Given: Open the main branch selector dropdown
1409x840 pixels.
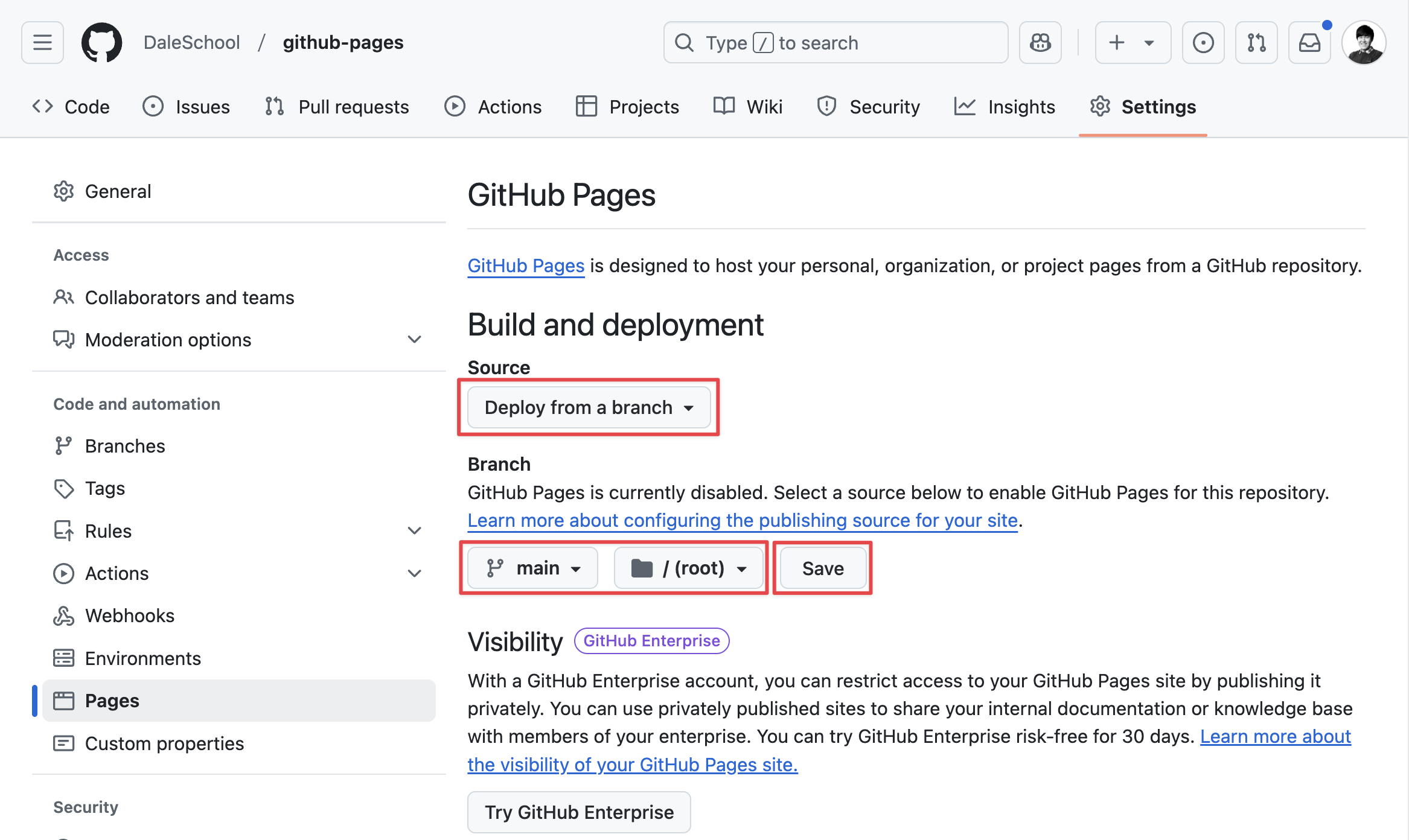Looking at the screenshot, I should [x=532, y=567].
